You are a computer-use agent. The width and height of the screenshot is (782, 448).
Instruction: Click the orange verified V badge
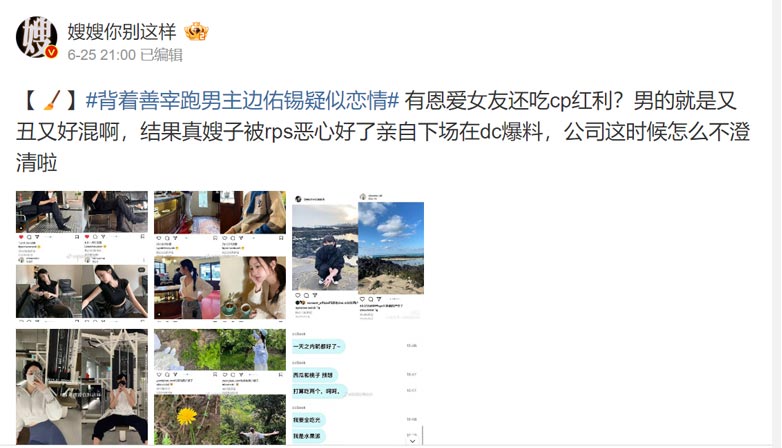tap(51, 52)
